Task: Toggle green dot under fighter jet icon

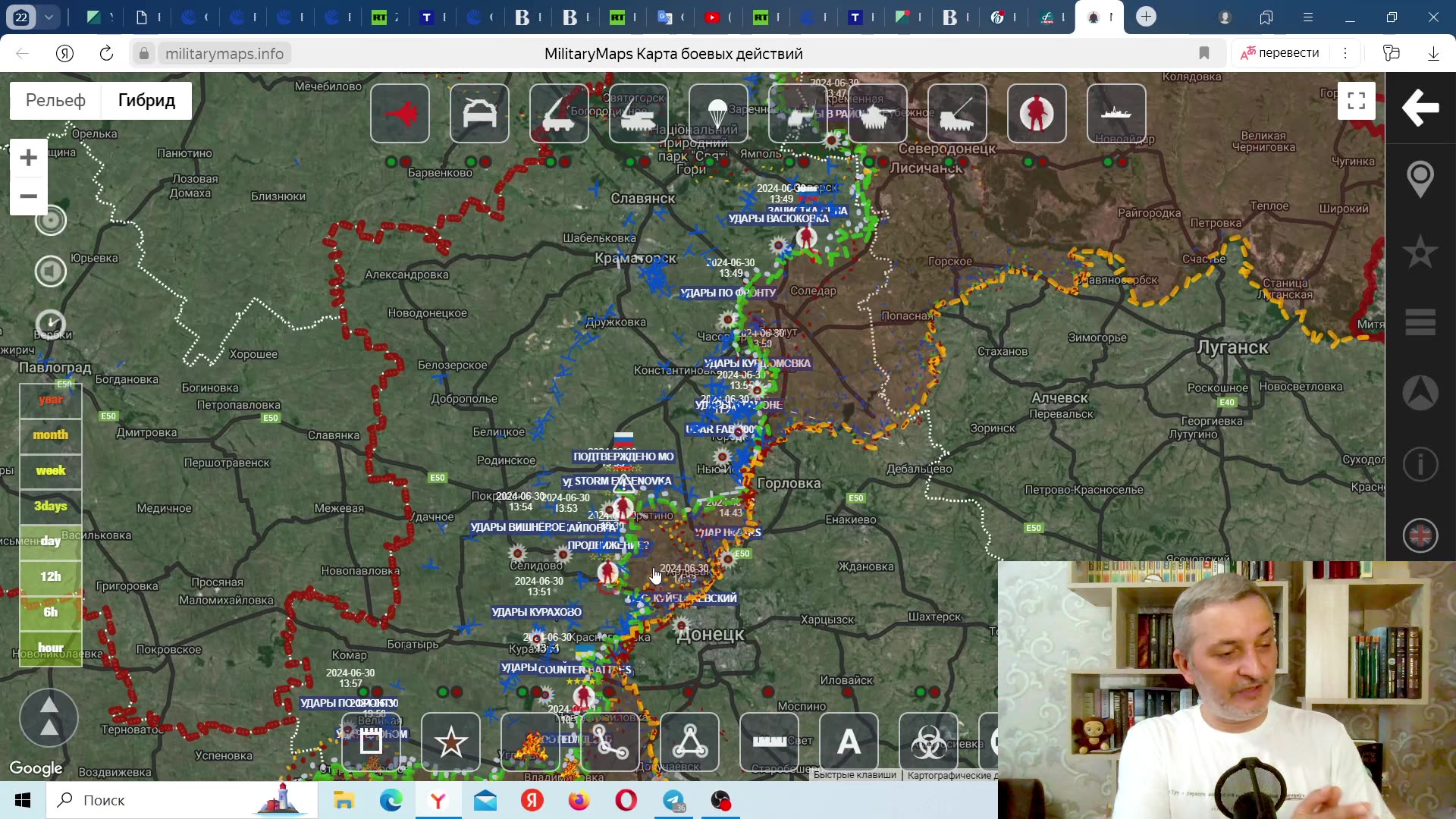Action: click(391, 162)
